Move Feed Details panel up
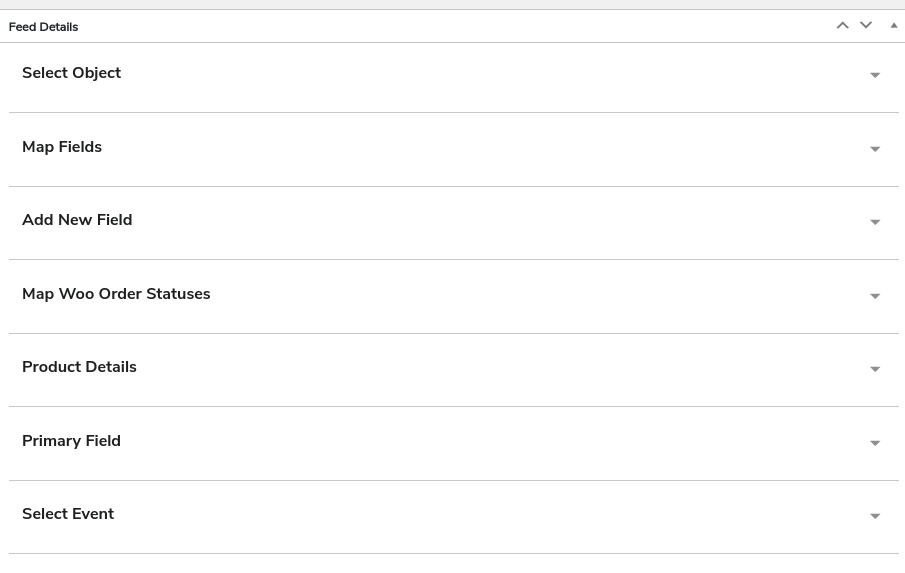This screenshot has height=573, width=905. (x=842, y=26)
